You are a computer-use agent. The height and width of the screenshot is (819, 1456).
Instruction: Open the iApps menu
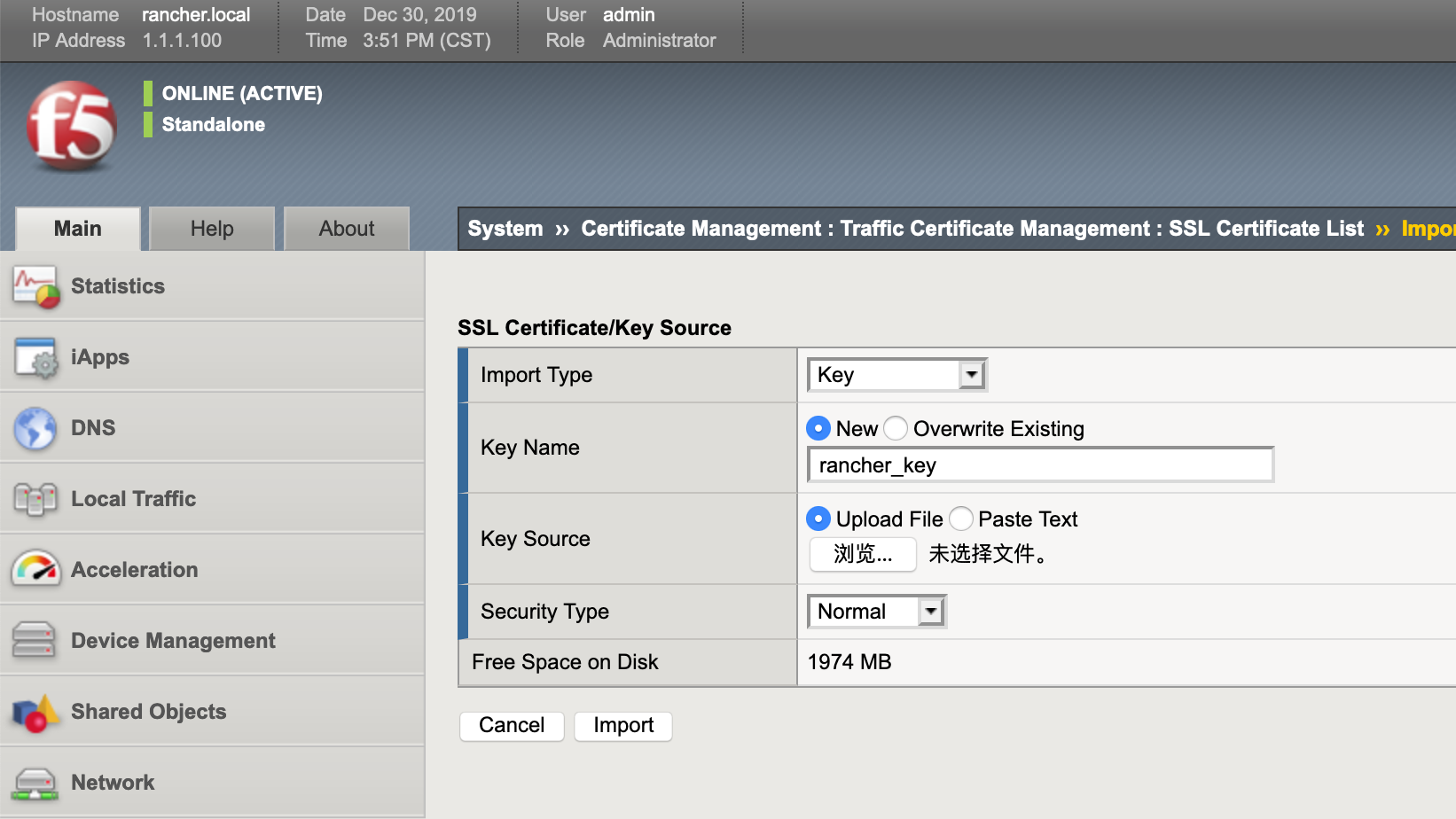click(x=212, y=357)
